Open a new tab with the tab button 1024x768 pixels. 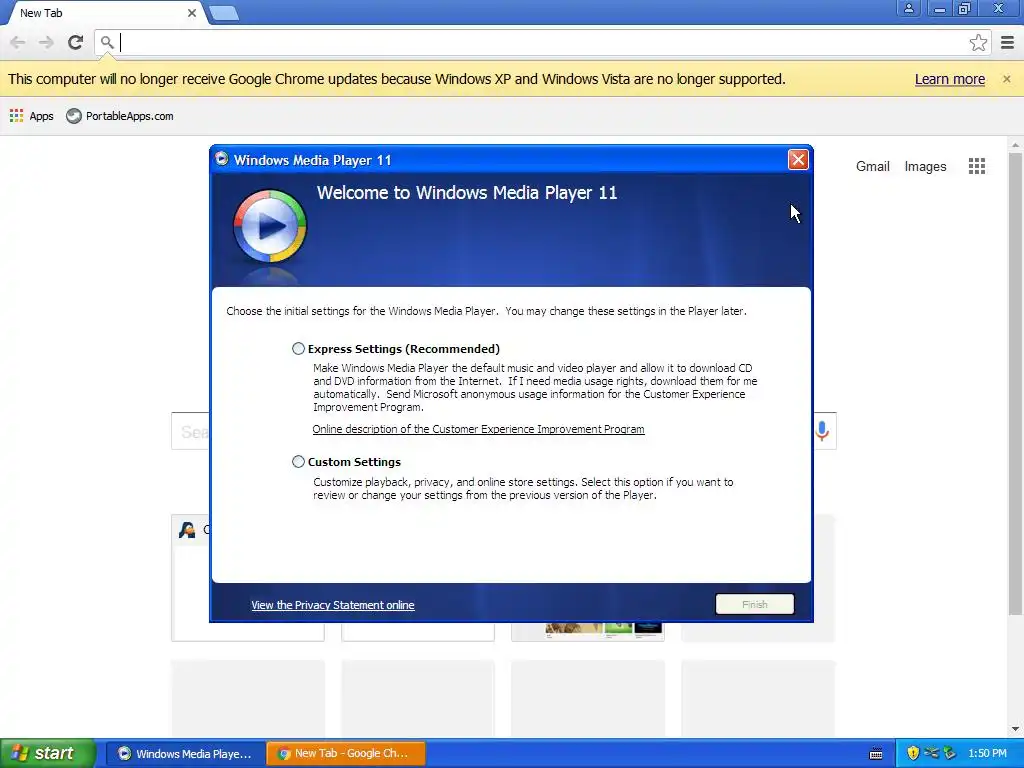point(224,13)
